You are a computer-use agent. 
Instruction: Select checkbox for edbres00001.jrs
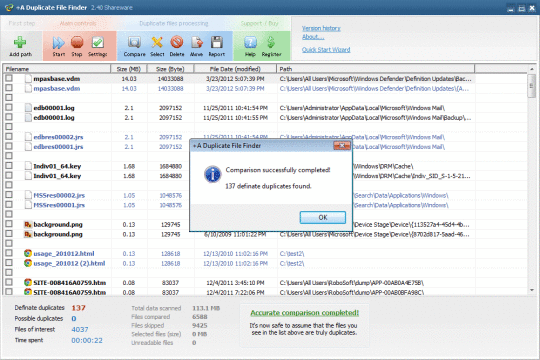point(9,146)
